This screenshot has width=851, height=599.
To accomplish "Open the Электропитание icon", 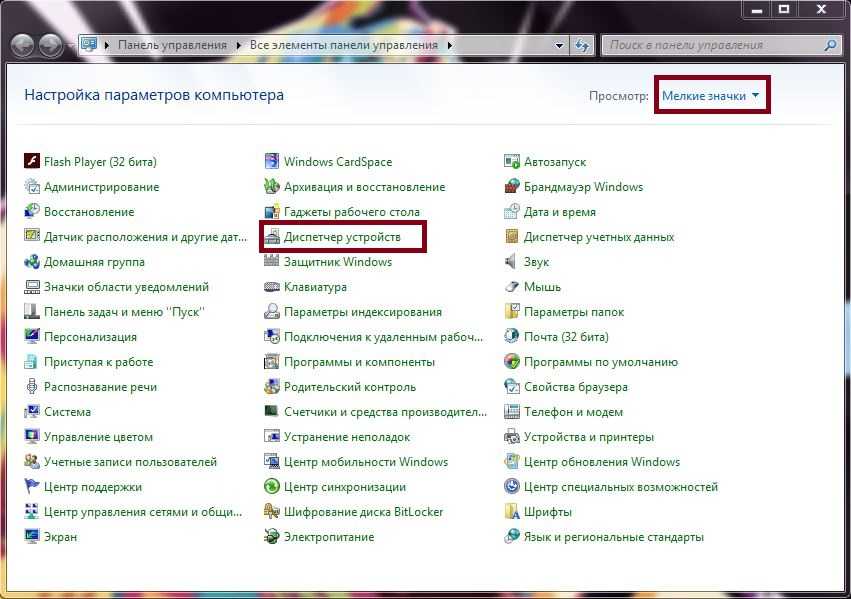I will [272, 537].
